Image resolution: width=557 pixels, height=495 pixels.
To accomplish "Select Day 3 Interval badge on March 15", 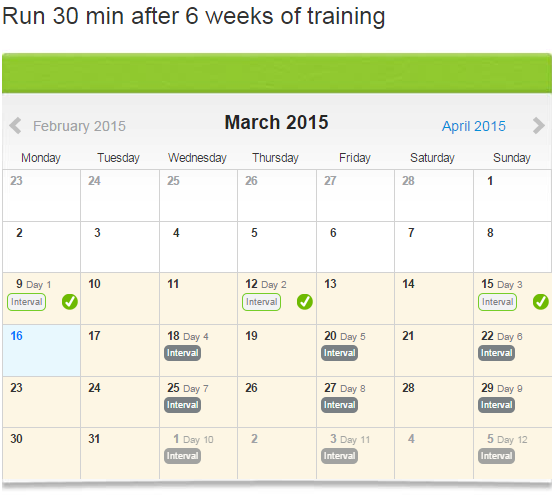I will [x=497, y=302].
